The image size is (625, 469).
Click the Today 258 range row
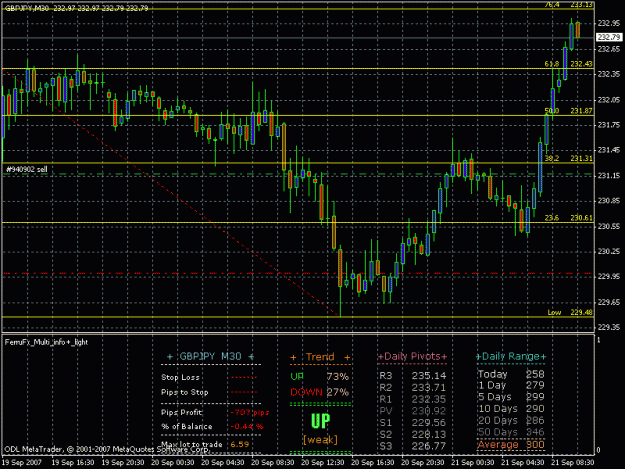[x=511, y=374]
